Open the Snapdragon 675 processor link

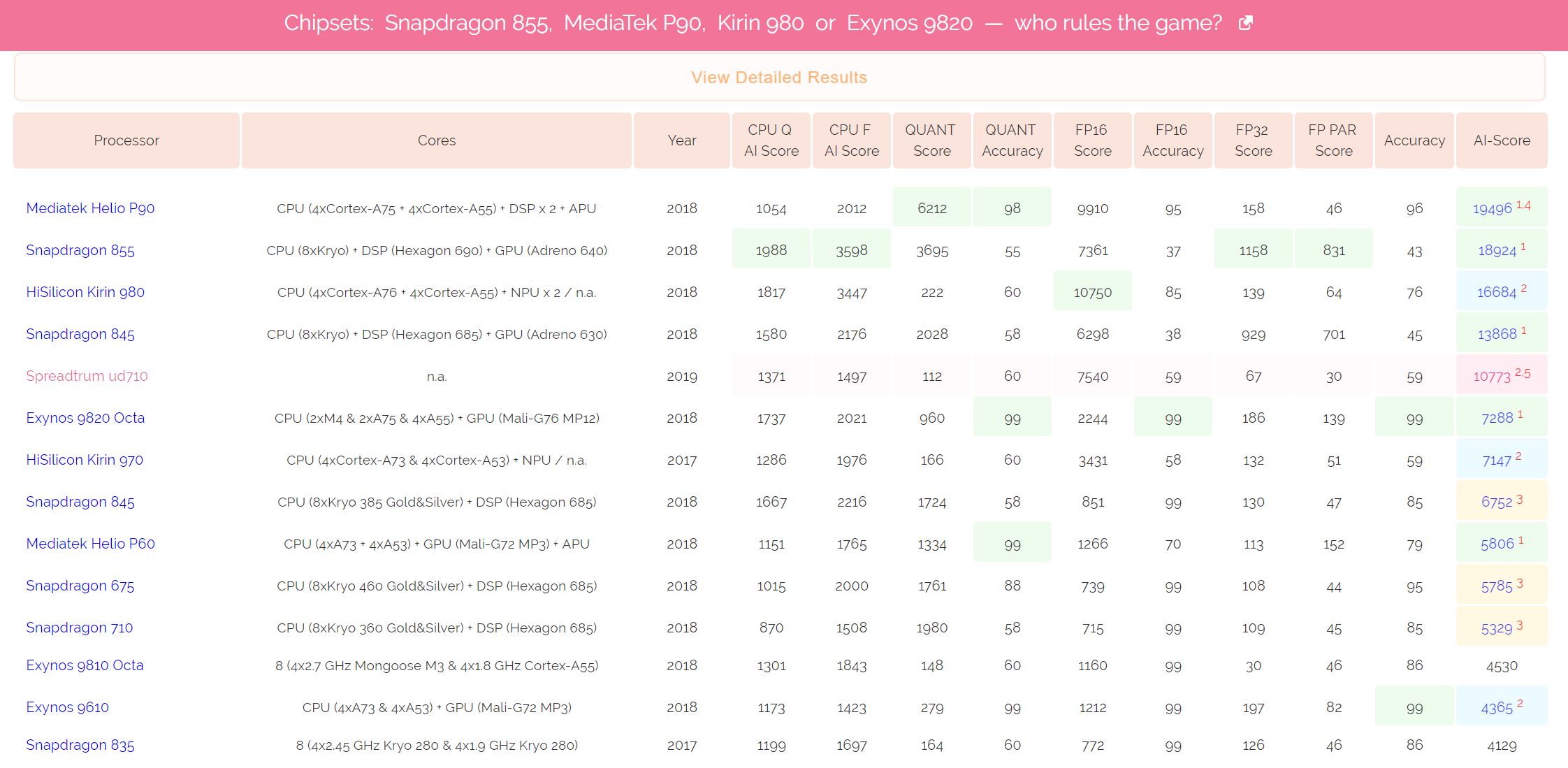coord(80,586)
